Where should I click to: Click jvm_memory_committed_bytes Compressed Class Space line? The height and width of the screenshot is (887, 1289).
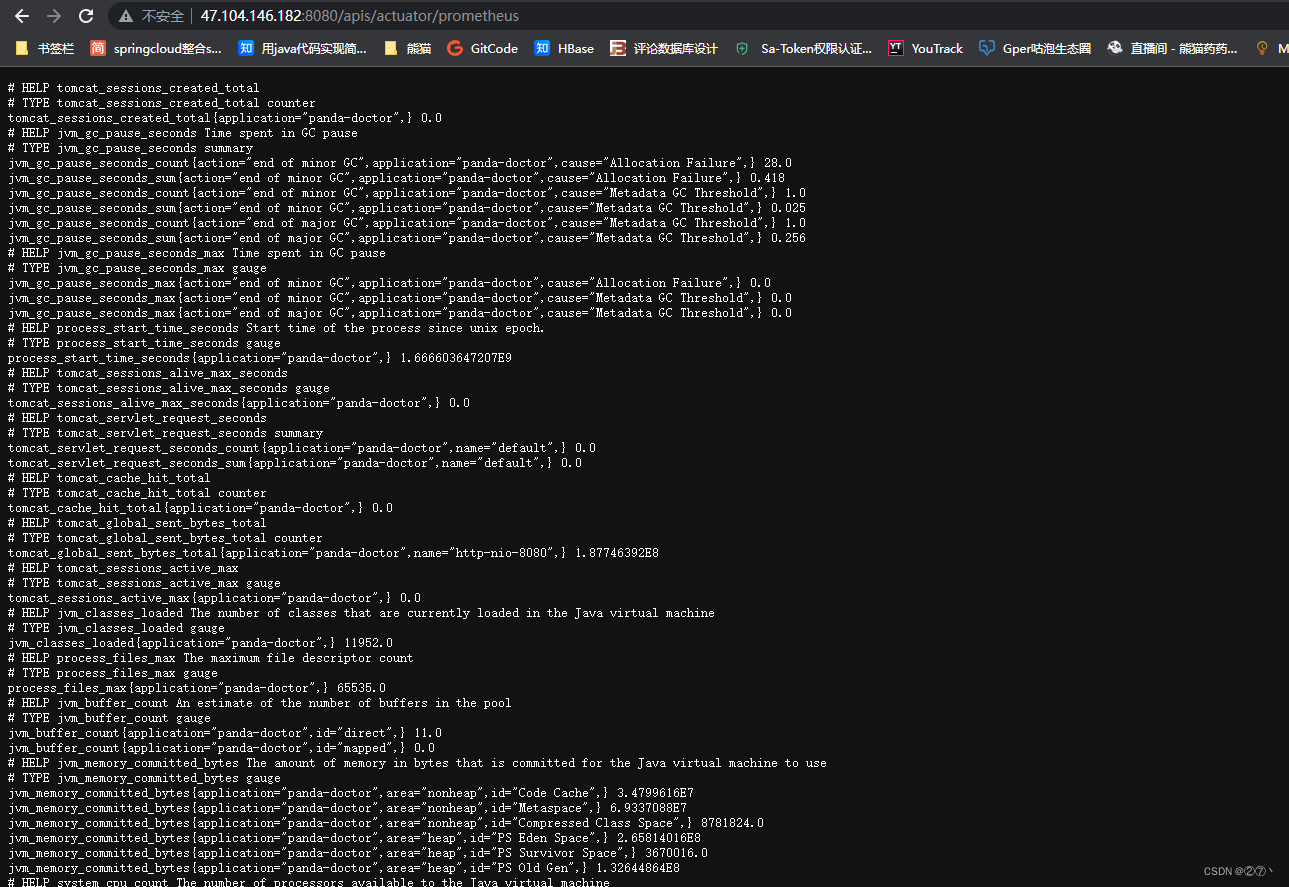(x=386, y=823)
